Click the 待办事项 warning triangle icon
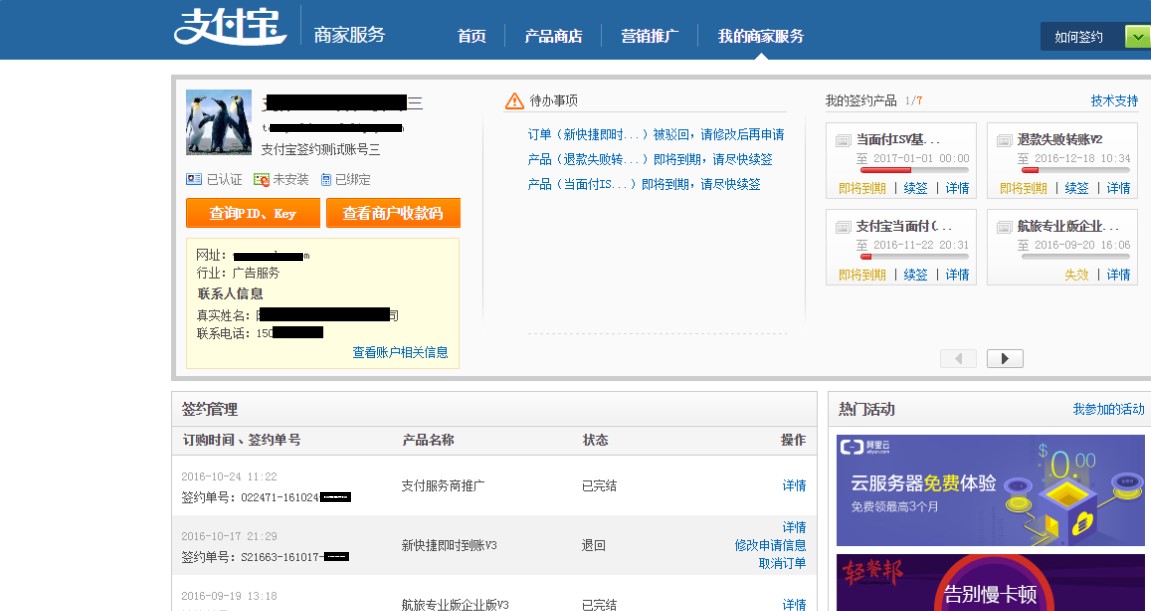Viewport: 1151px width, 611px height. (514, 100)
